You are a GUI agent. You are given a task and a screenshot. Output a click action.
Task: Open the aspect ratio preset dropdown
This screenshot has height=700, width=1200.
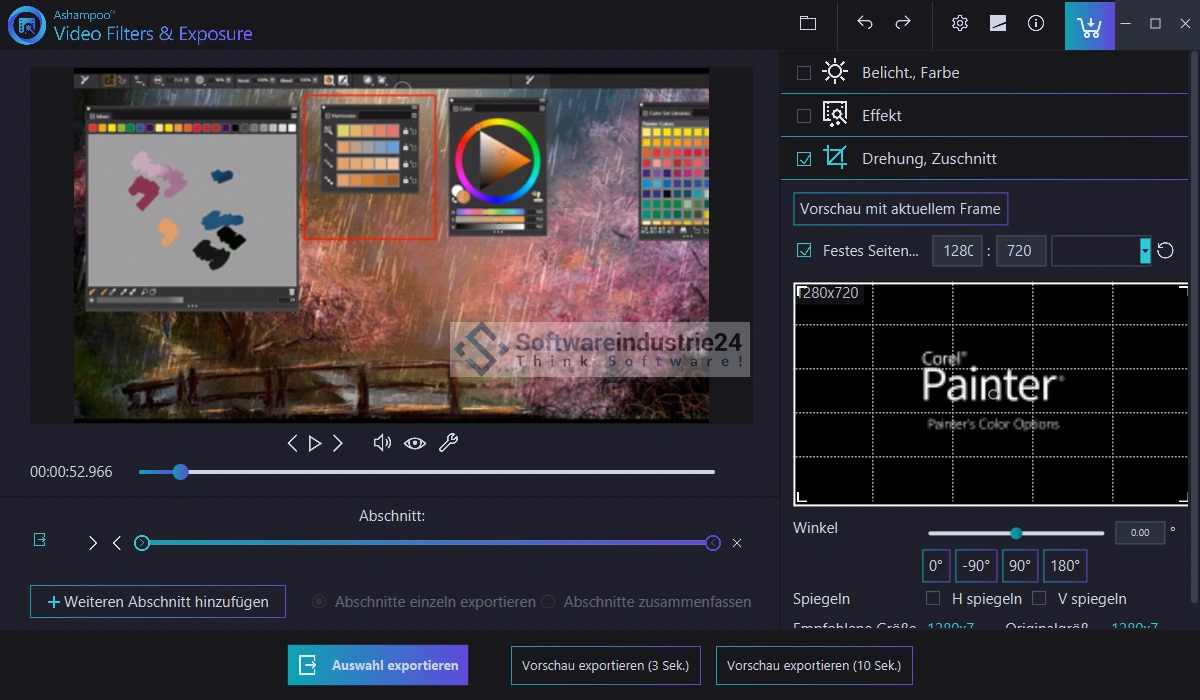(1145, 251)
